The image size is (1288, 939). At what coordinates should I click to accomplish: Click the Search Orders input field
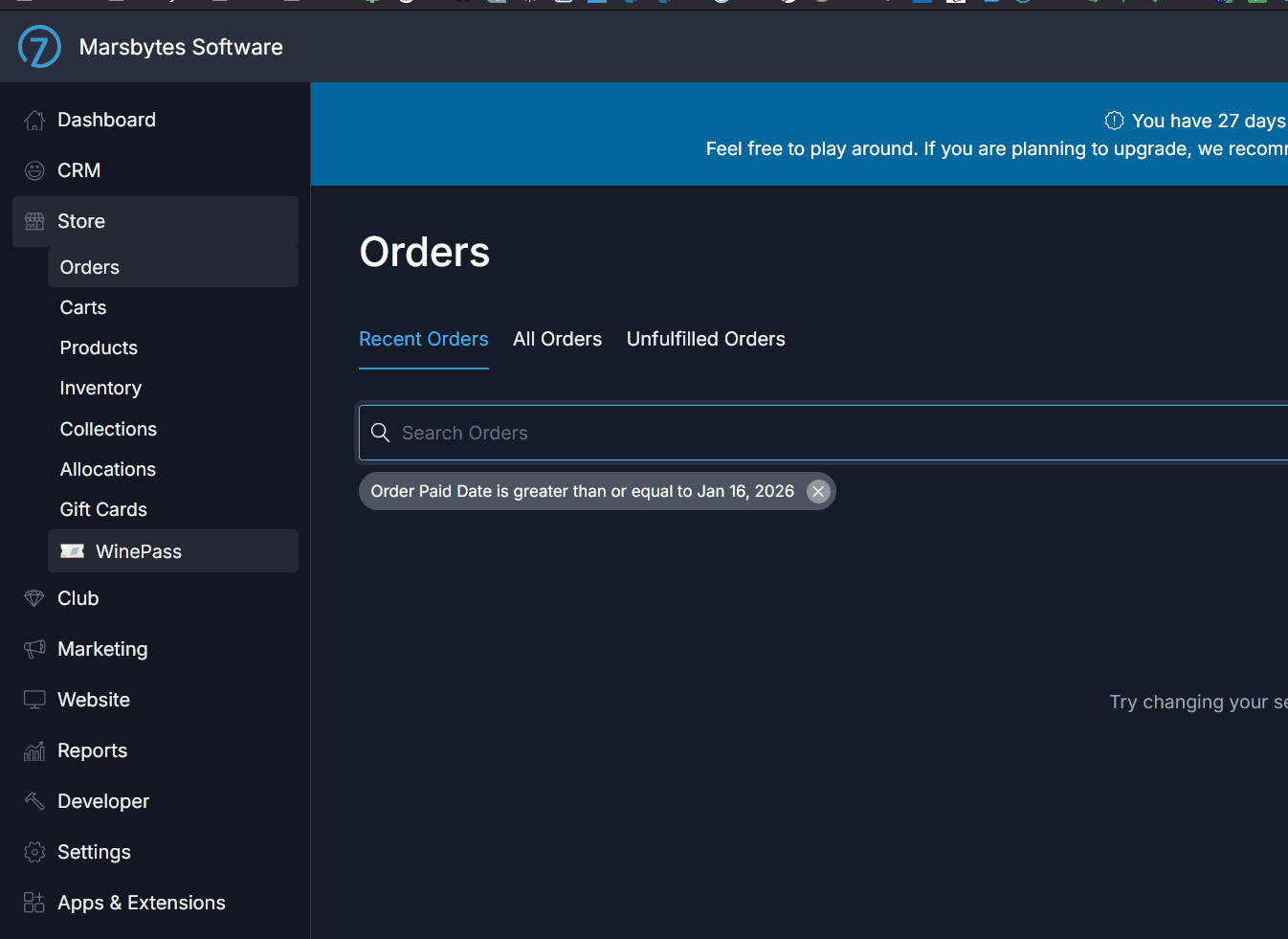point(823,433)
